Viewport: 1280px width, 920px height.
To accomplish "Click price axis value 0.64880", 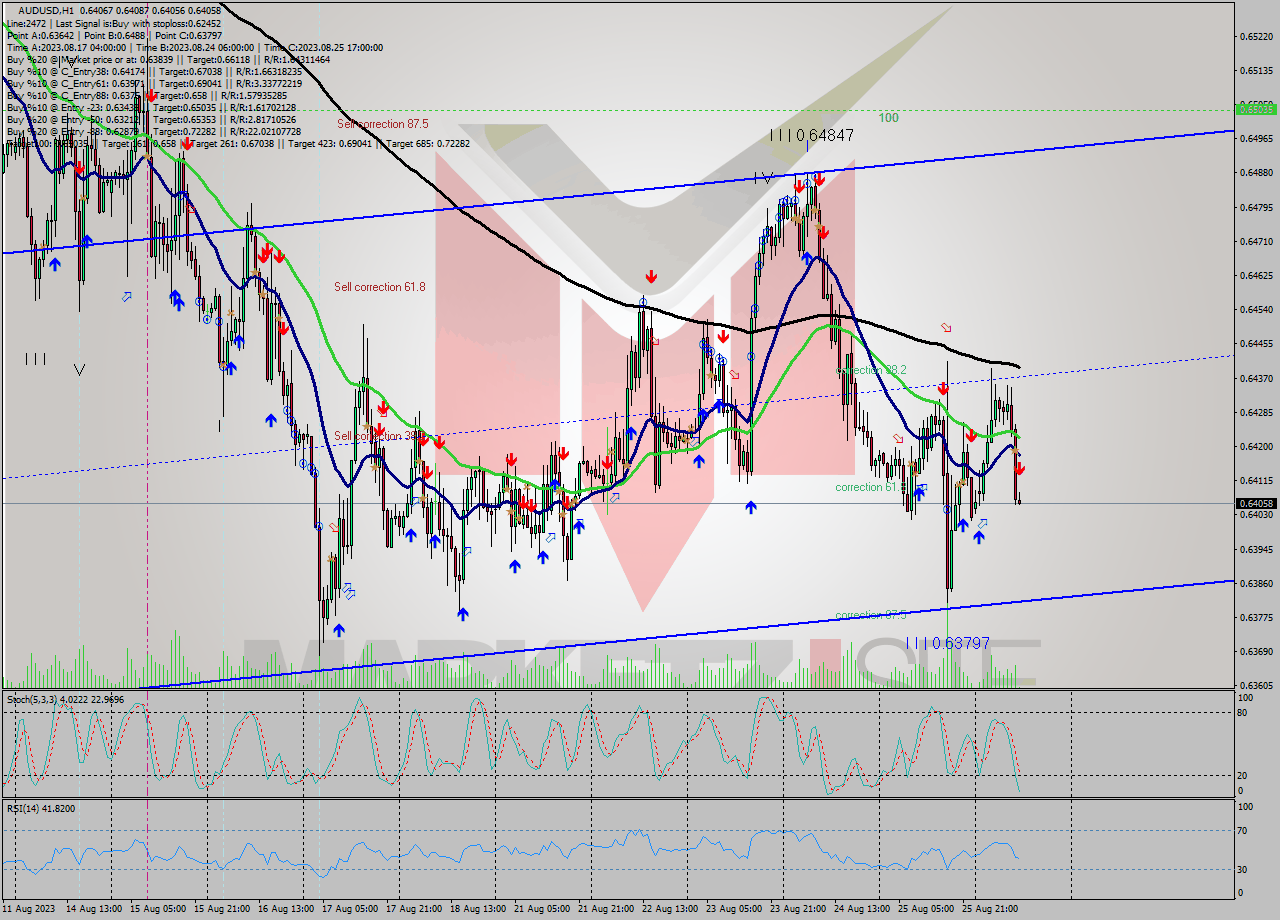I will click(x=1255, y=173).
